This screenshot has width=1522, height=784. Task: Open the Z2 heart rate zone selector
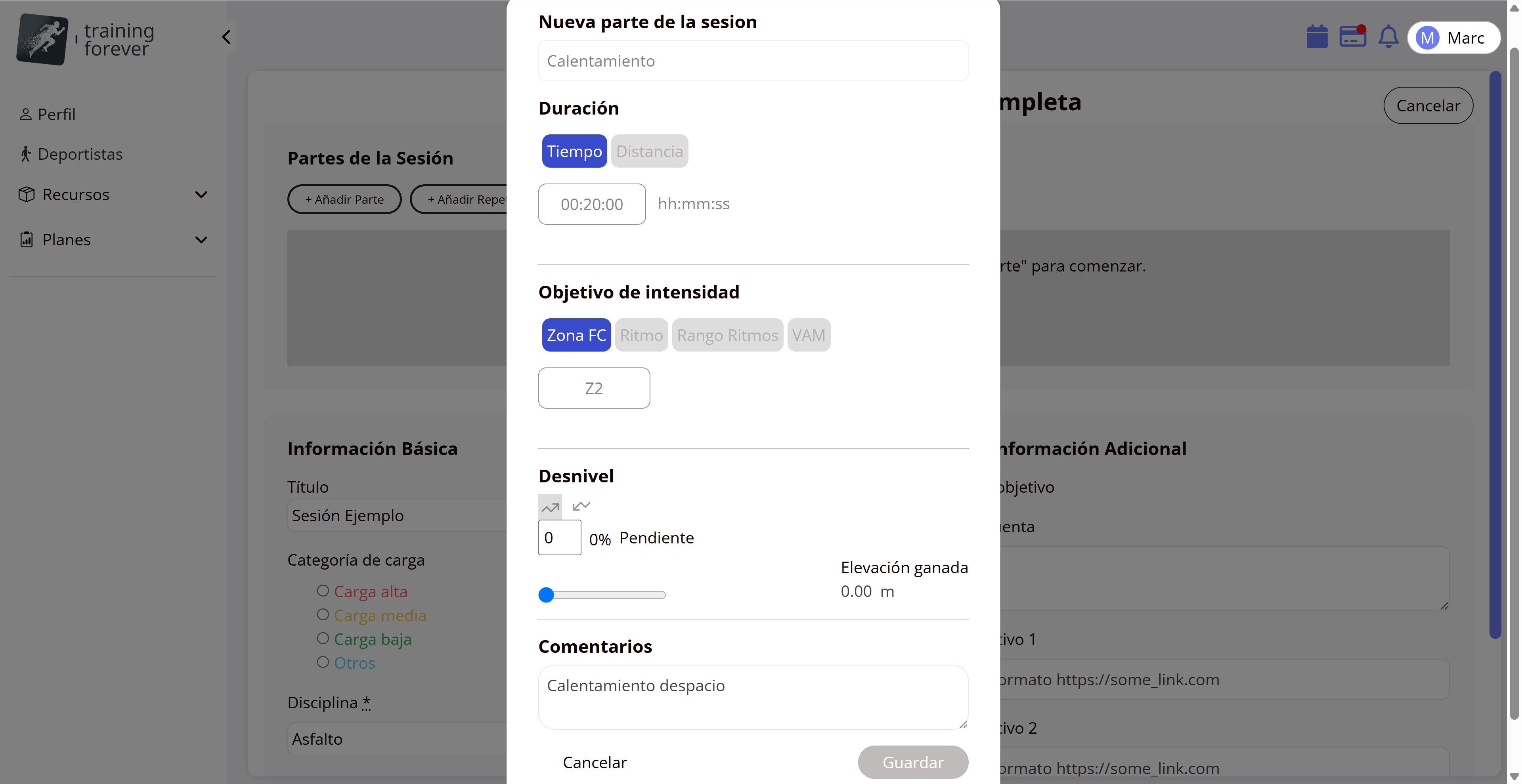tap(594, 388)
